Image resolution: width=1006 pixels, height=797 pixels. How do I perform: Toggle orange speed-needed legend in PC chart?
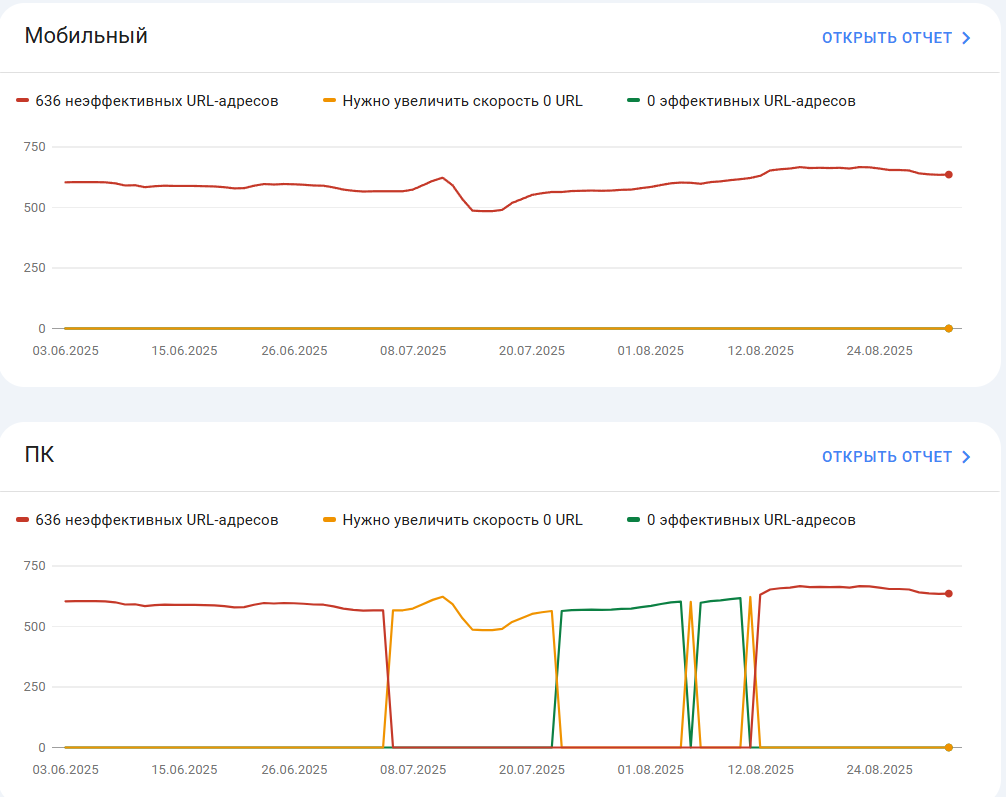pyautogui.click(x=453, y=520)
